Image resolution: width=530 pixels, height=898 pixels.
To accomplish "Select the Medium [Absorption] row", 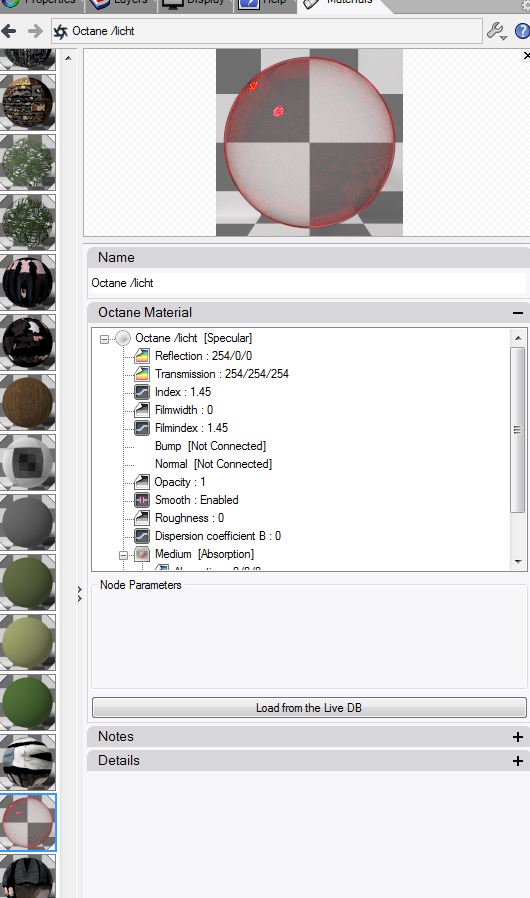I will point(205,554).
